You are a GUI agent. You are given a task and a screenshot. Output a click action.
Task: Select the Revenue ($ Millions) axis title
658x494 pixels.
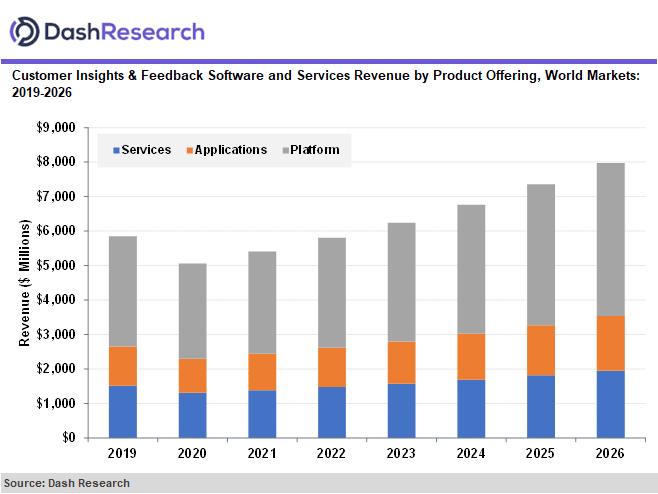pyautogui.click(x=24, y=283)
